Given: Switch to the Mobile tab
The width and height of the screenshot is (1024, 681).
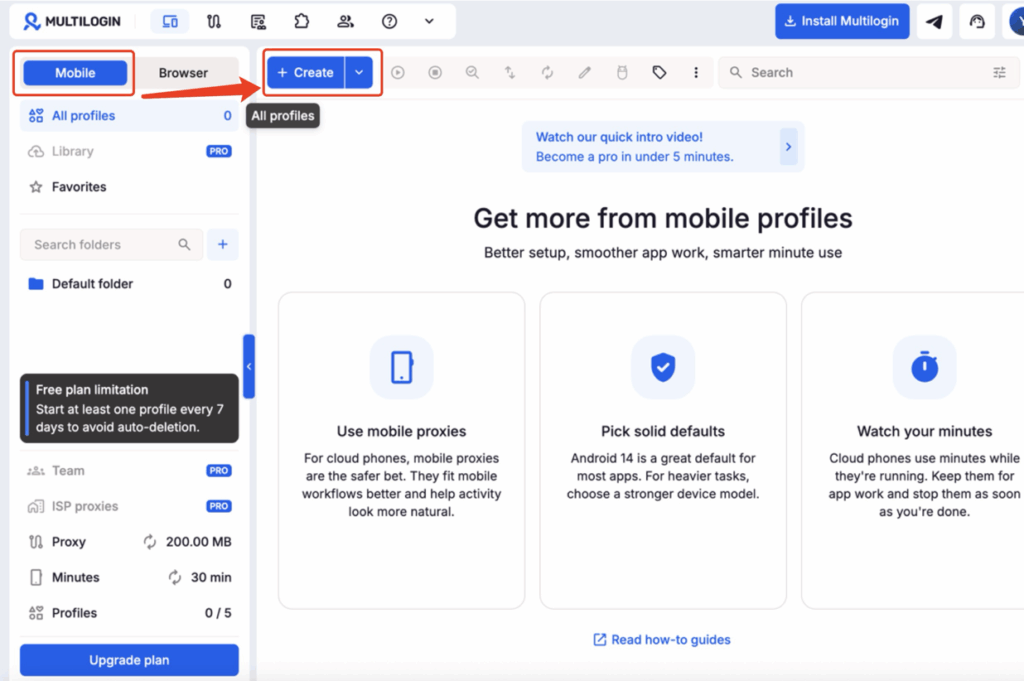Looking at the screenshot, I should (75, 72).
